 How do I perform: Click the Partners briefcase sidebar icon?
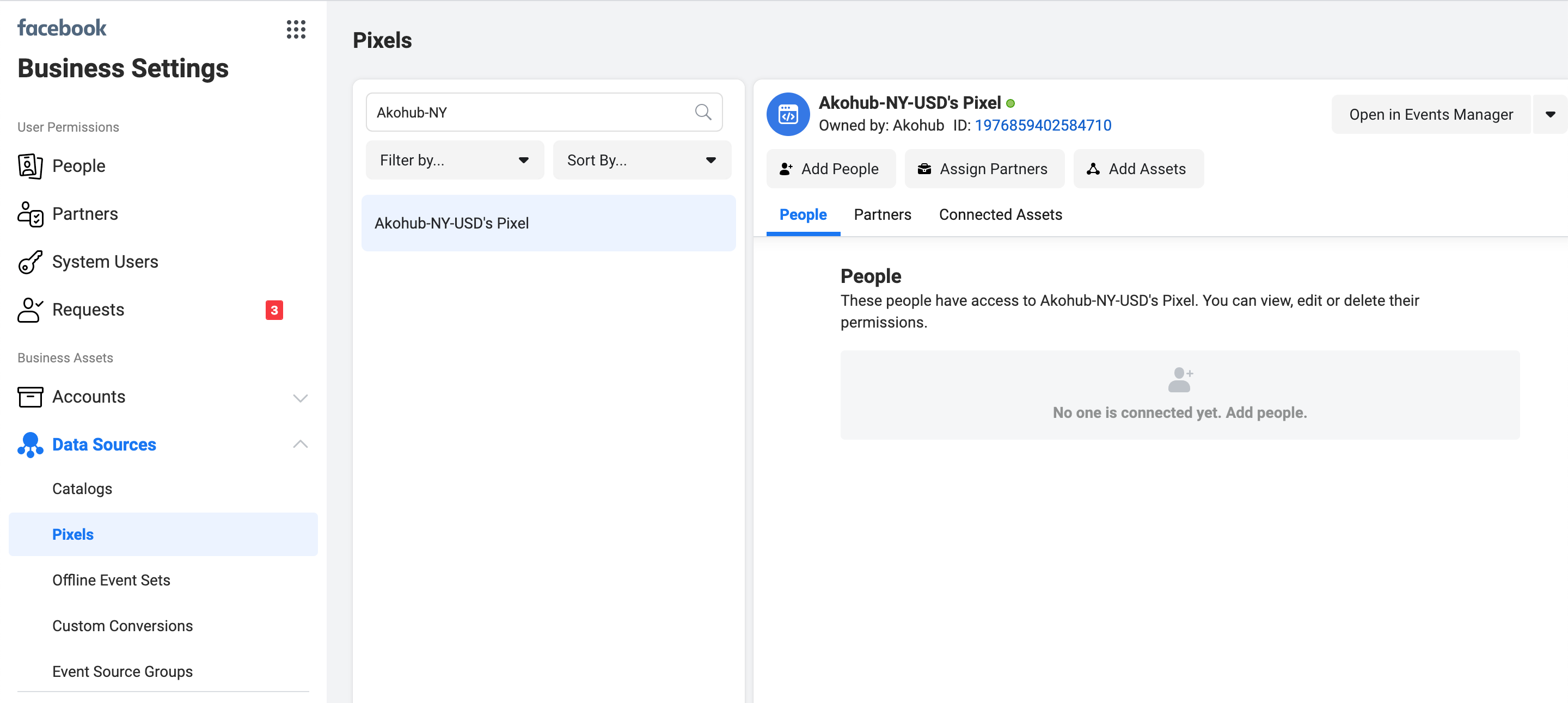(30, 214)
